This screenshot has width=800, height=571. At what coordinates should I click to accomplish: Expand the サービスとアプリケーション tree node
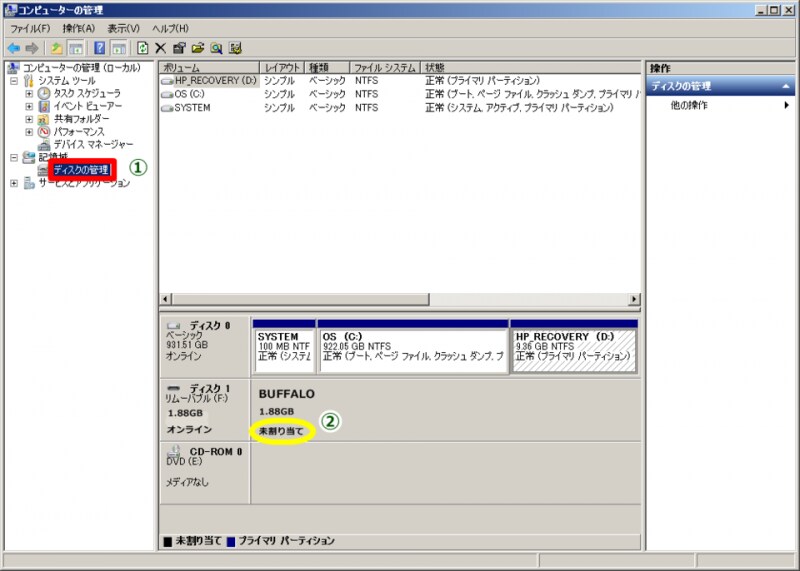coord(14,183)
